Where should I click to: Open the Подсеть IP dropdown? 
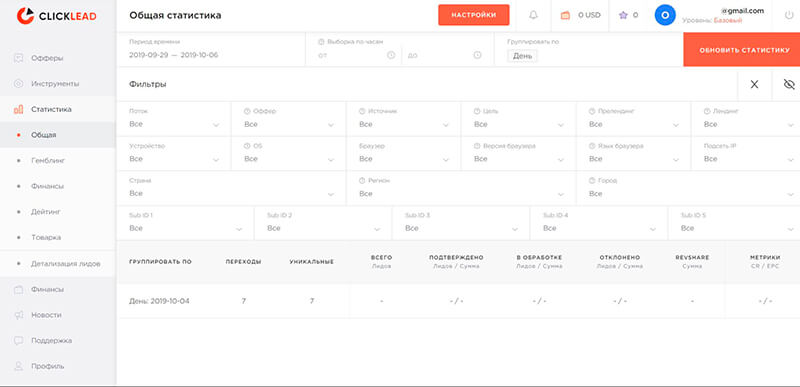(x=746, y=153)
